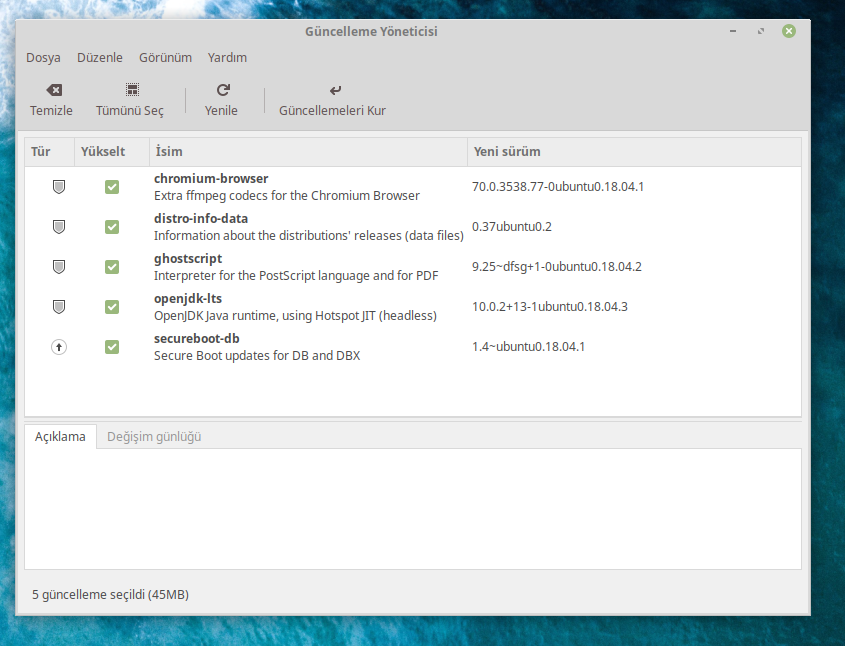Click the Yenile refresh icon

click(x=223, y=89)
